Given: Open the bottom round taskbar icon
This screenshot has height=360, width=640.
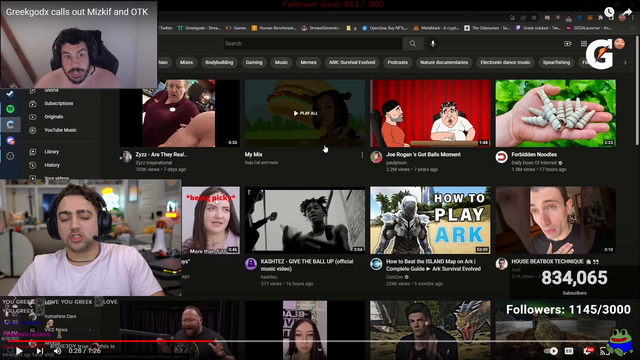Looking at the screenshot, I should tap(10, 156).
